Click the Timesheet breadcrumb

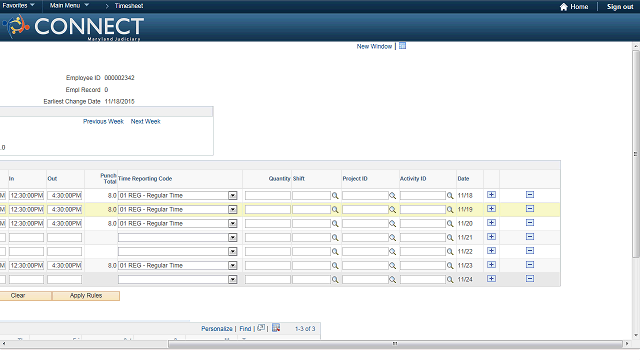click(129, 6)
